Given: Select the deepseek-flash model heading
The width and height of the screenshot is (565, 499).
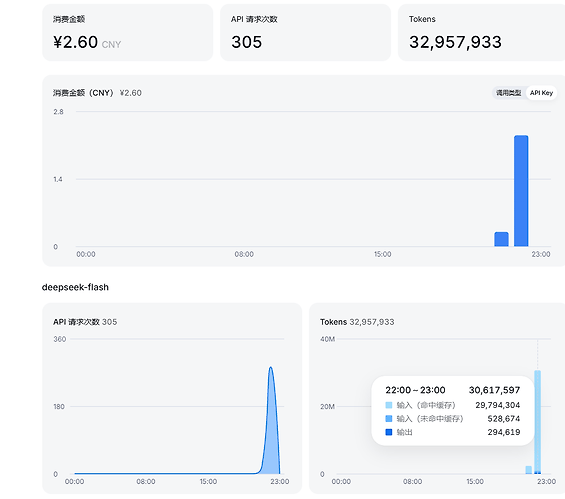Looking at the screenshot, I should tap(75, 287).
